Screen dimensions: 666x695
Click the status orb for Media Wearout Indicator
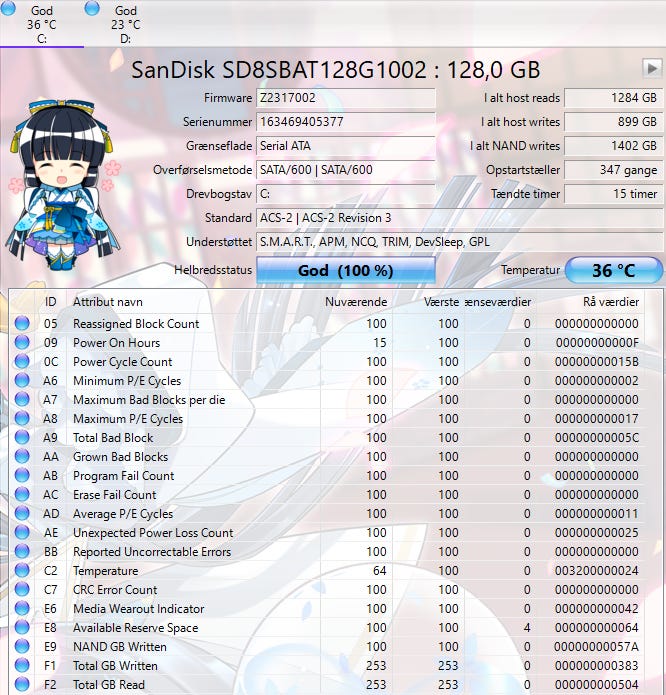click(22, 609)
